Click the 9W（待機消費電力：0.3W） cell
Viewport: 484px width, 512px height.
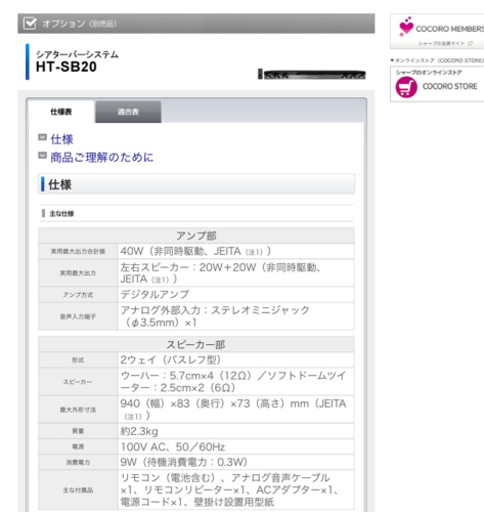(x=236, y=462)
